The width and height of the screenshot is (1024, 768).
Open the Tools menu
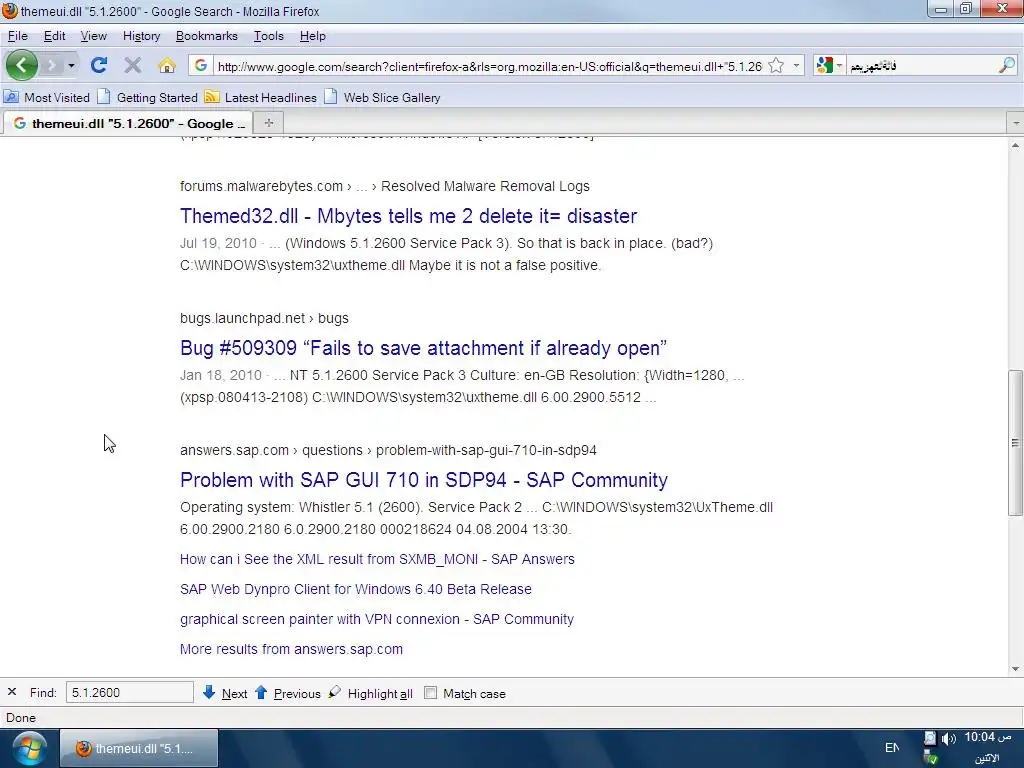[x=268, y=36]
